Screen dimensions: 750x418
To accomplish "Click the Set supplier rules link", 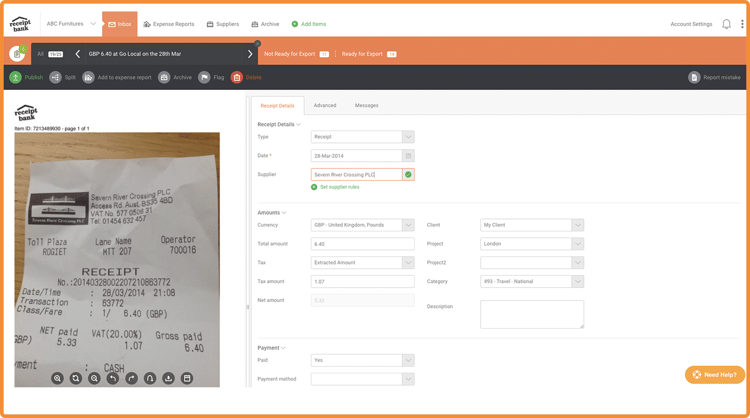I will click(339, 187).
